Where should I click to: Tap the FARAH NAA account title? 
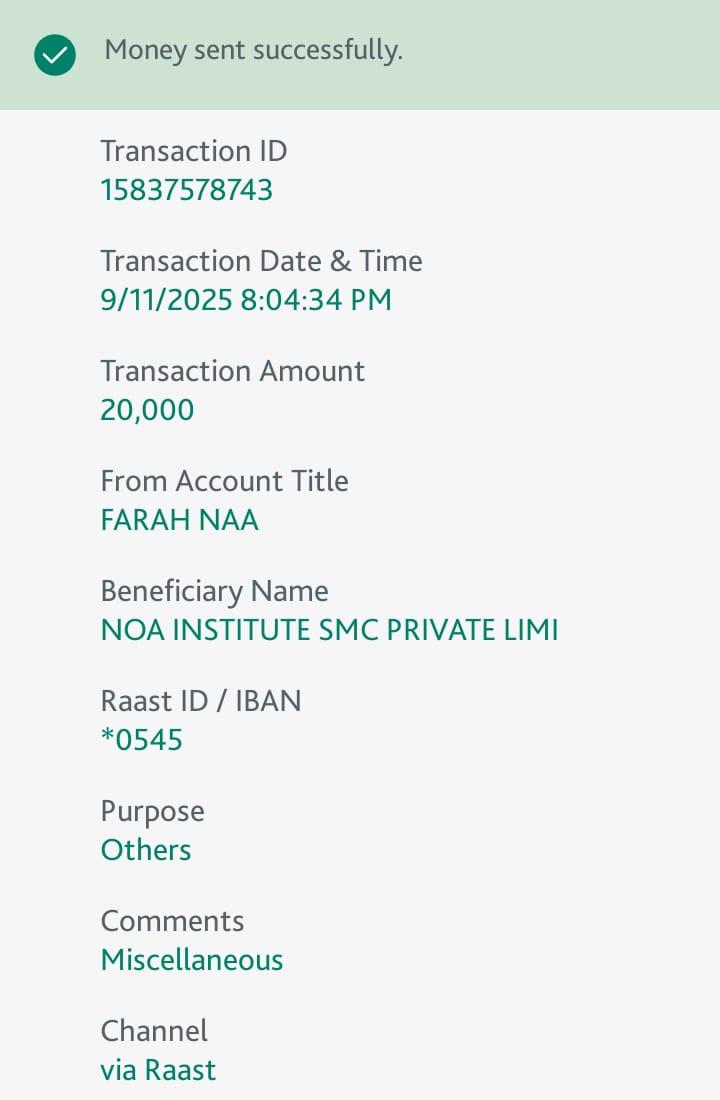[179, 520]
